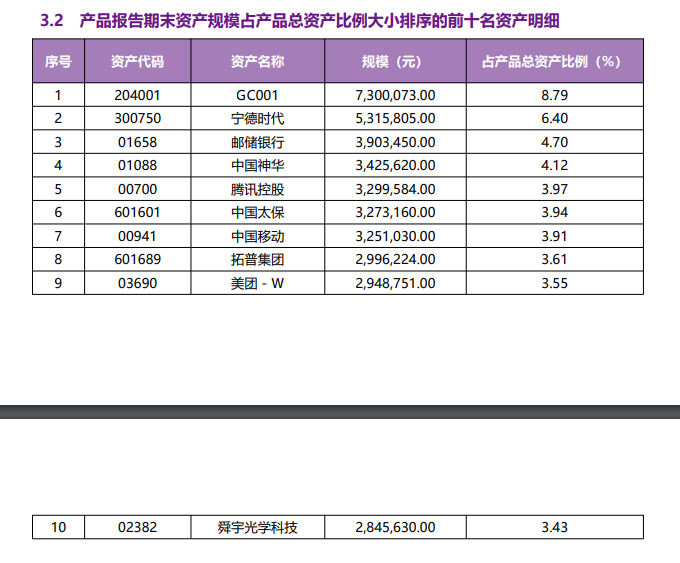Click asset code 01088
Viewport: 680px width, 563px height.
pos(137,165)
